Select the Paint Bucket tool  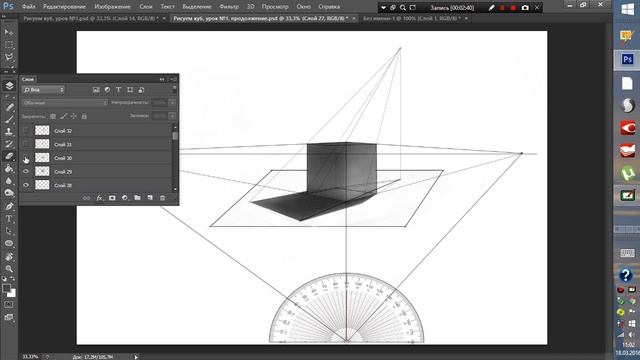coord(9,168)
